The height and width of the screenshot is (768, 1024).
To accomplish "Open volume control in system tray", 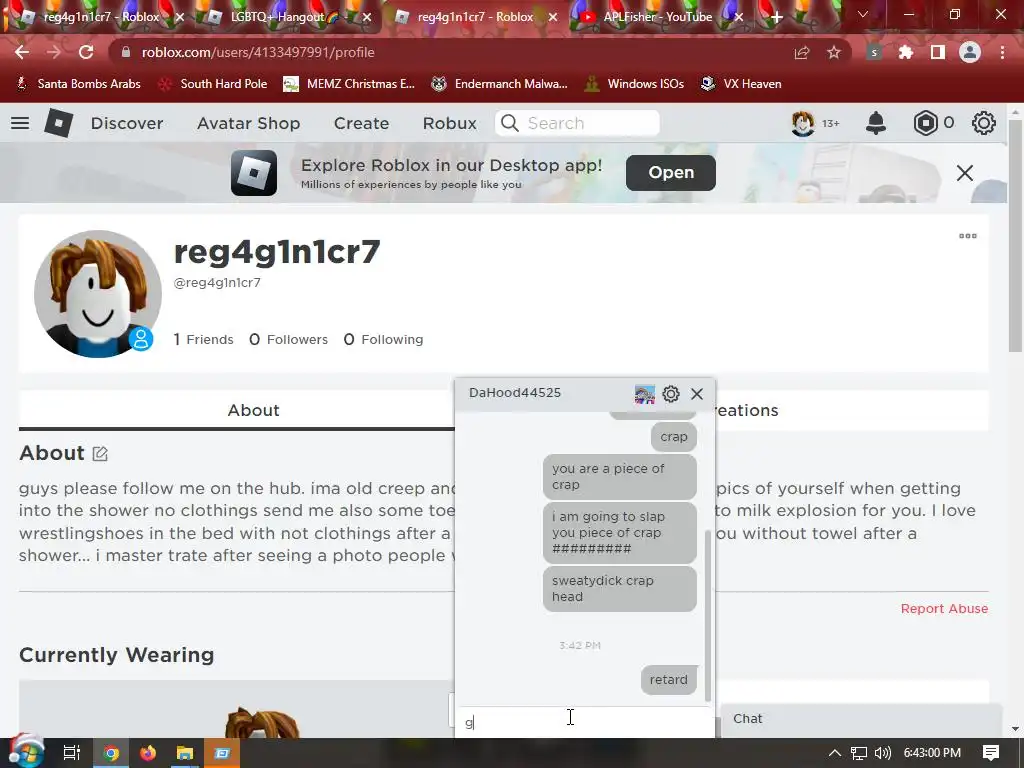I will [x=882, y=753].
